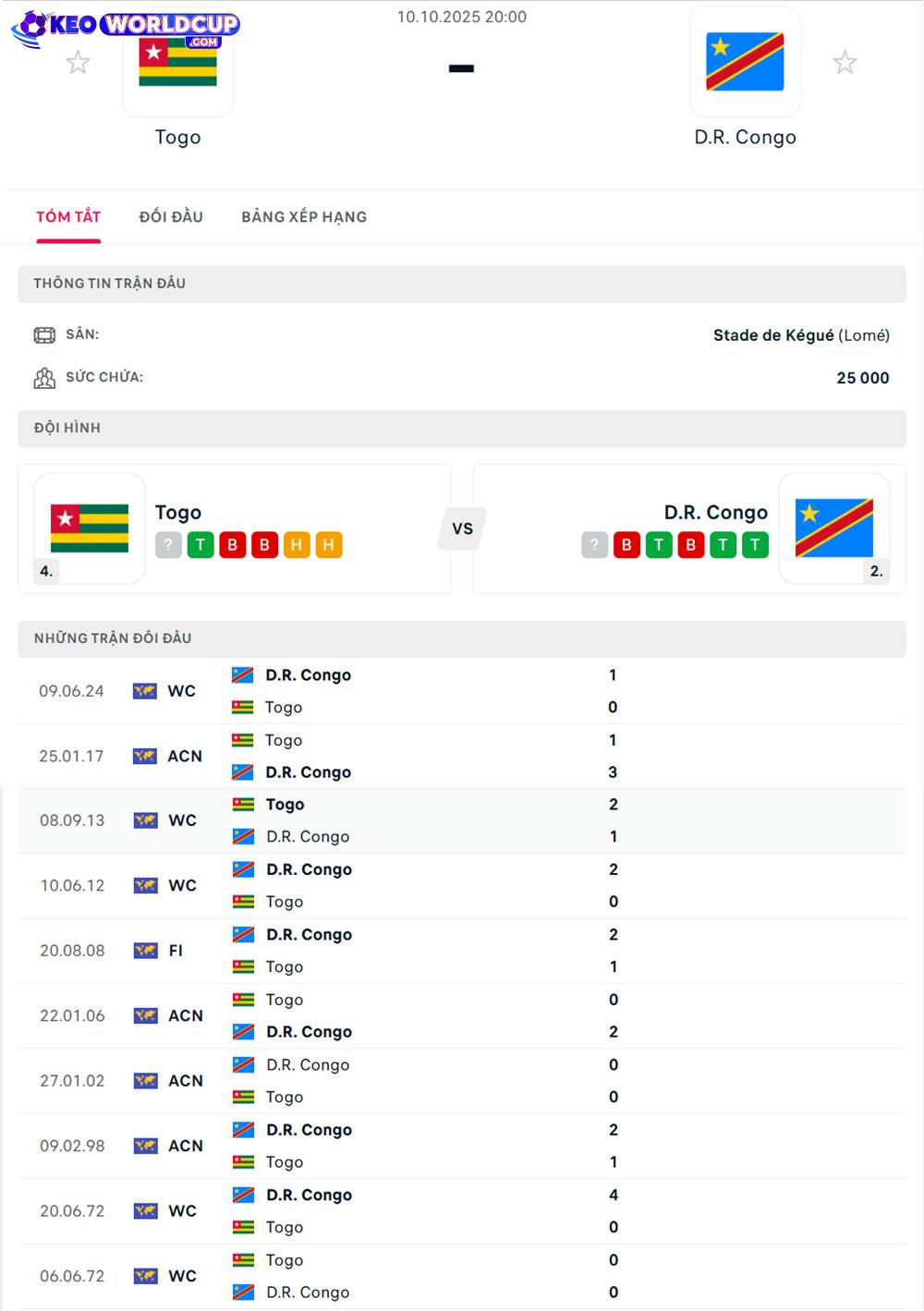Click the D.R. Congo flag in header
The height and width of the screenshot is (1311, 924).
745,63
